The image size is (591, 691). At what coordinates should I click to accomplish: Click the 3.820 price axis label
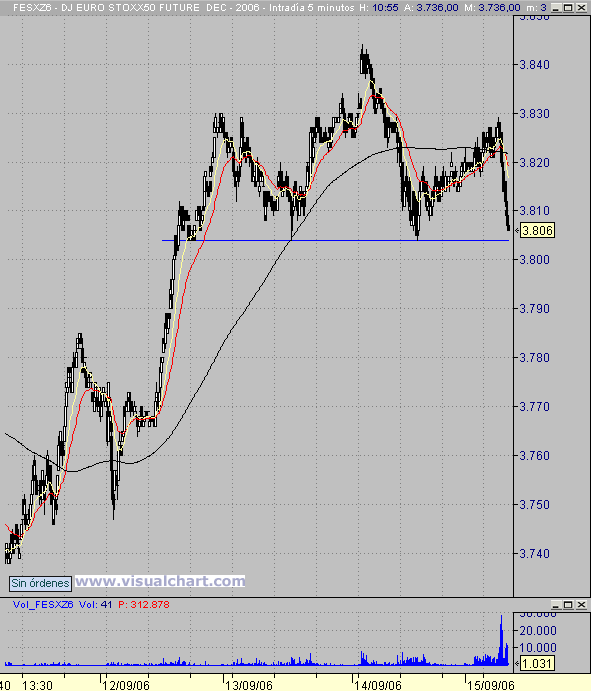click(x=535, y=163)
